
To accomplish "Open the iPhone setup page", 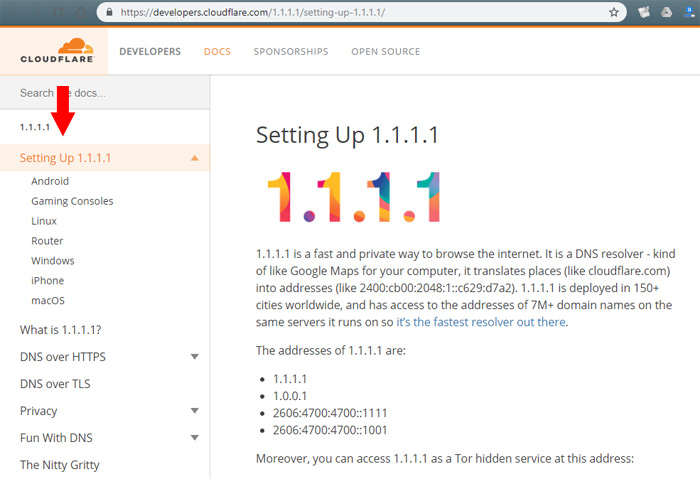I will click(x=47, y=281).
